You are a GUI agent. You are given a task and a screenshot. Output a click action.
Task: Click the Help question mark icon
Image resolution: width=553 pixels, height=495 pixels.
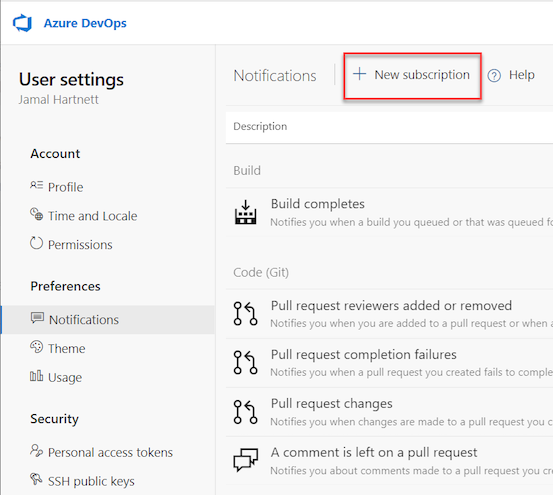[x=494, y=75]
